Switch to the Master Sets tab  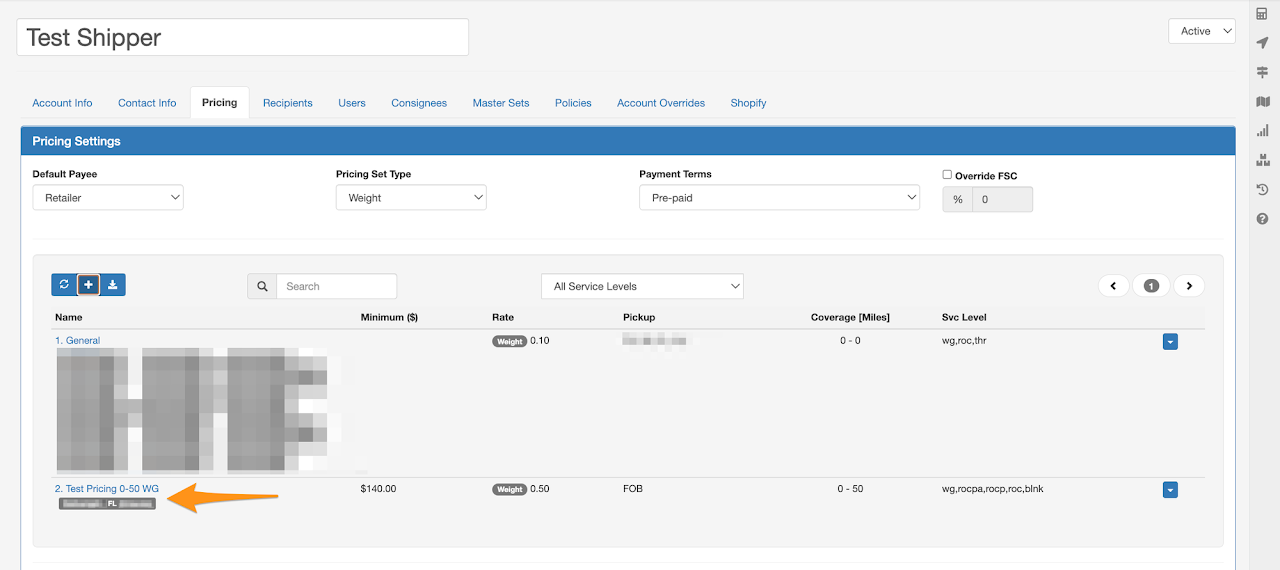point(501,103)
